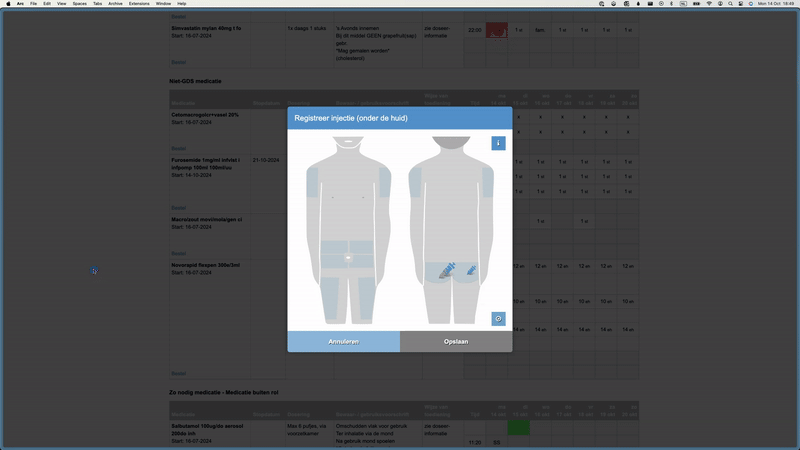The width and height of the screenshot is (800, 450).
Task: Open the Apple menu
Action: (x=7, y=4)
